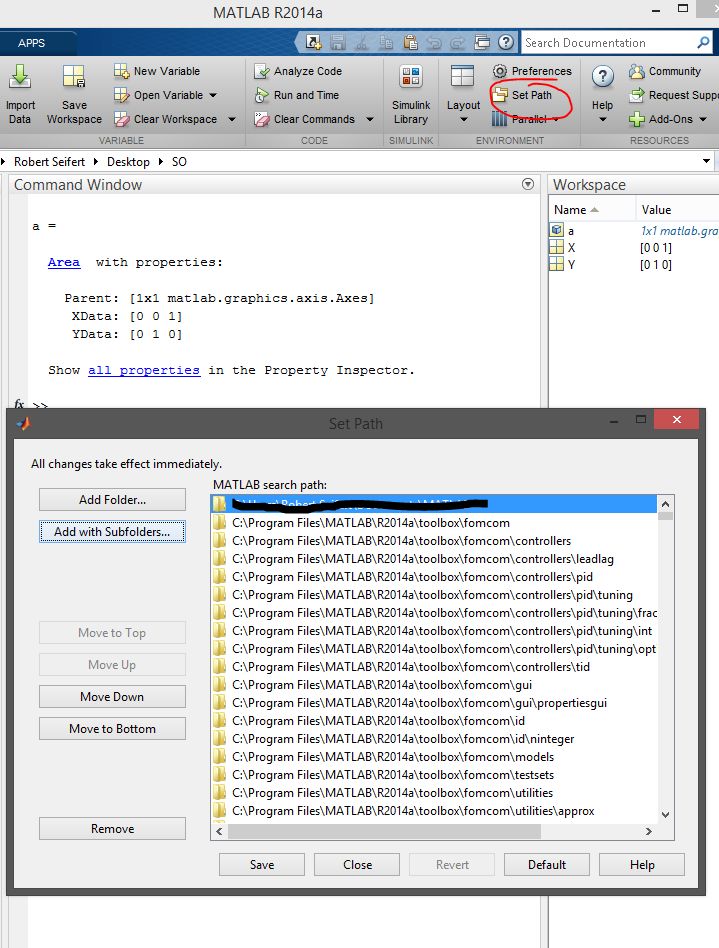The width and height of the screenshot is (719, 948).
Task: Click the save icon in the quick access bar
Action: click(337, 42)
